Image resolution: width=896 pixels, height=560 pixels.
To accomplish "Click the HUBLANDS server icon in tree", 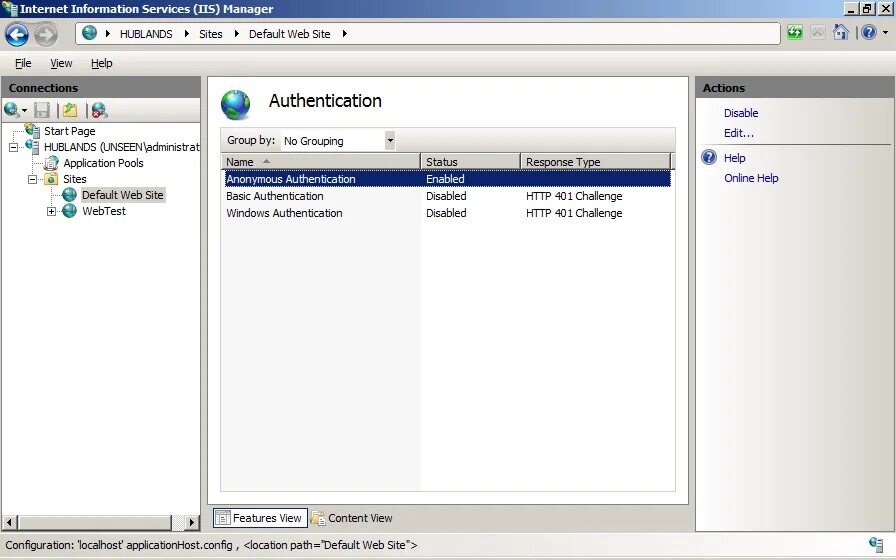I will click(32, 146).
